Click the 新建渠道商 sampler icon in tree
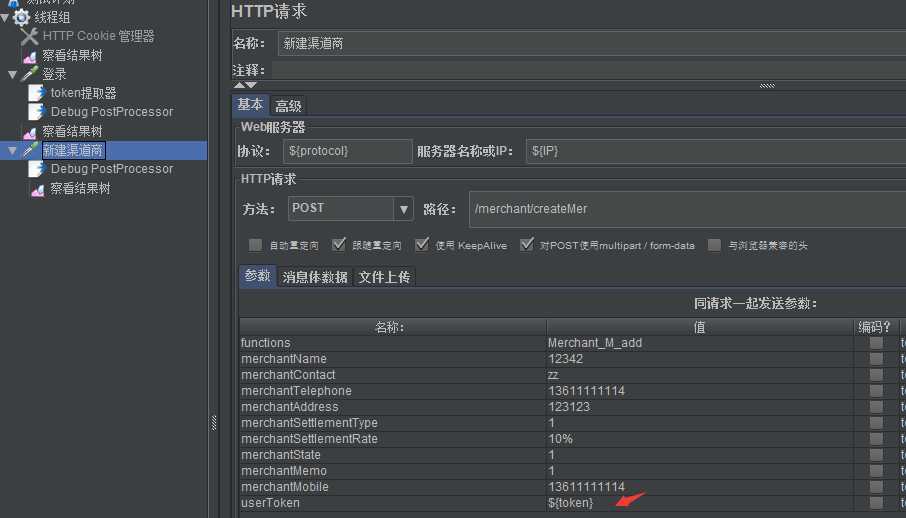The image size is (906, 518). pyautogui.click(x=30, y=150)
